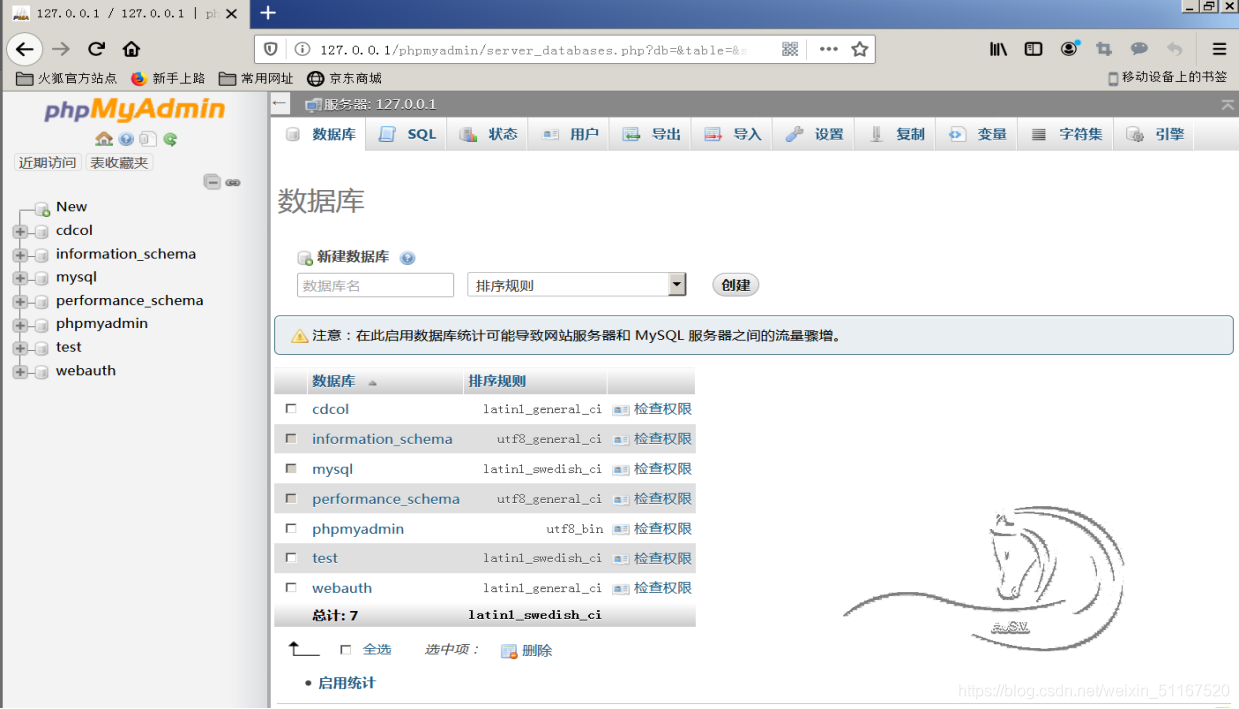Click the QR code icon in address bar
Image resolution: width=1239 pixels, height=709 pixels.
click(790, 49)
